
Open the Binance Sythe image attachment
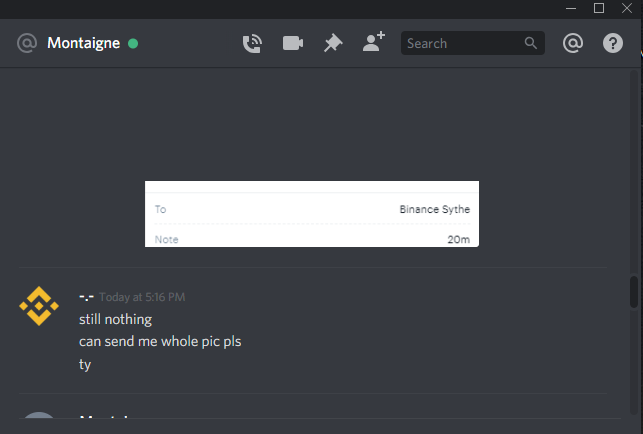tap(312, 214)
